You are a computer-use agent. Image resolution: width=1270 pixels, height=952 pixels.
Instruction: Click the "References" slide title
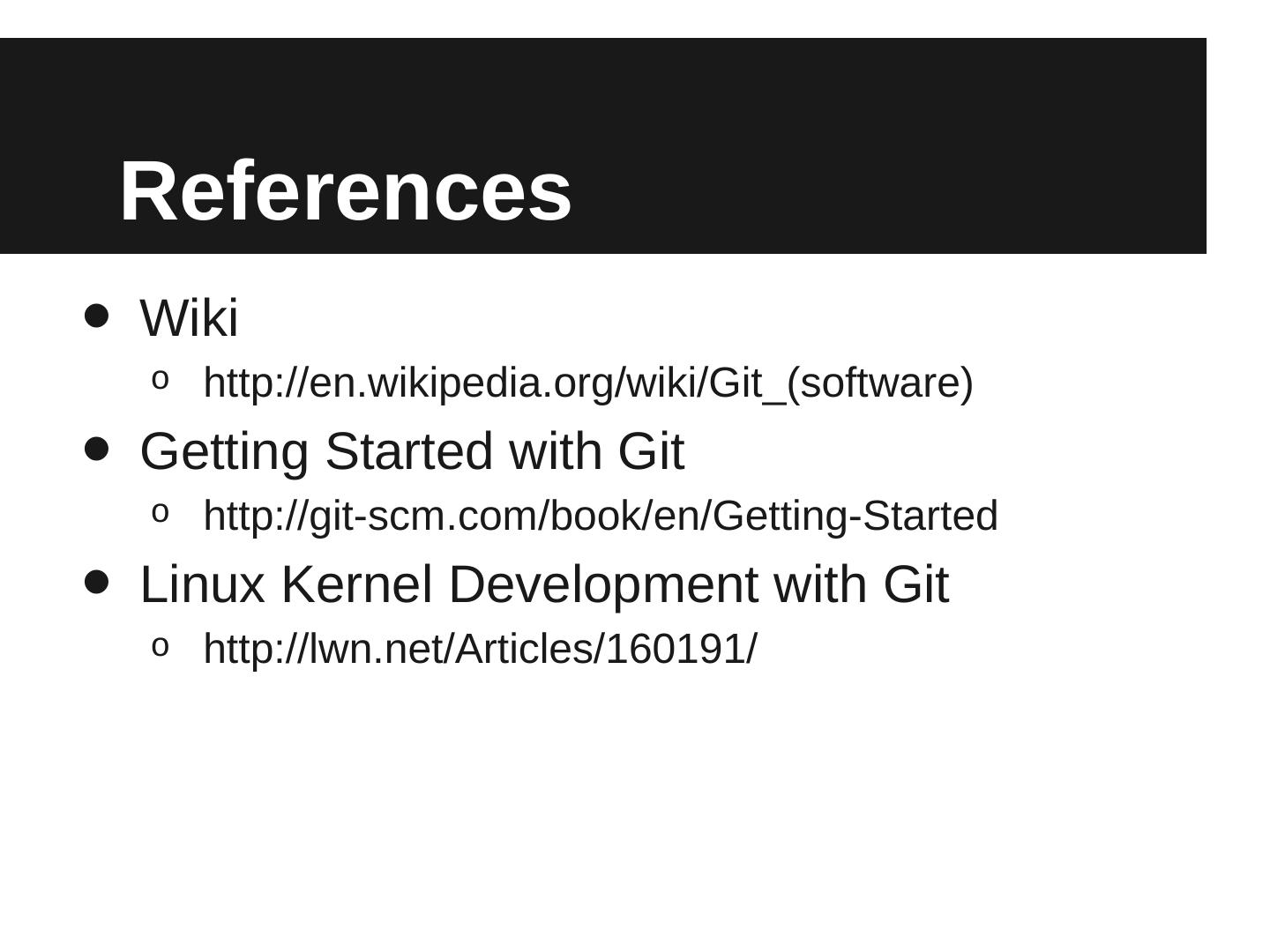tap(346, 191)
